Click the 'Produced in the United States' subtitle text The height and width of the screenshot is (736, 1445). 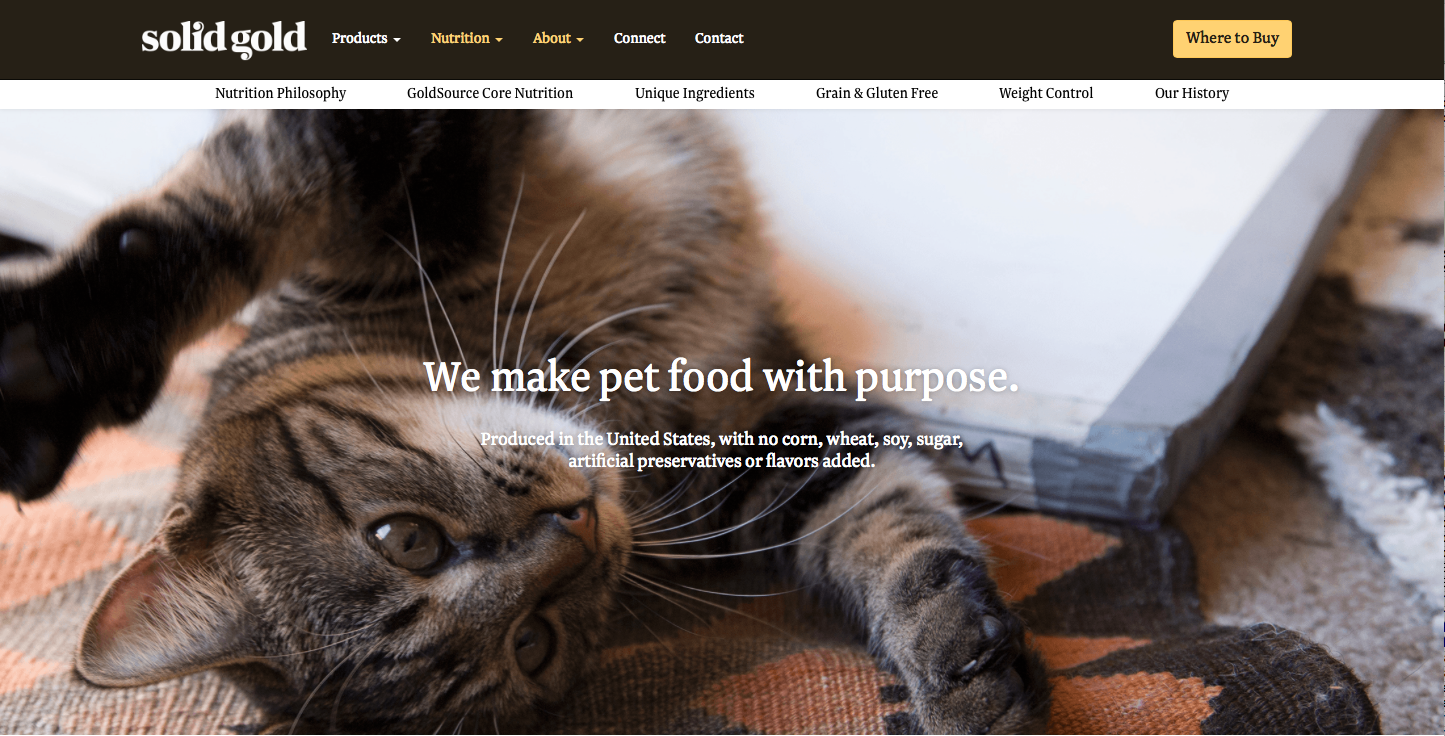click(x=721, y=450)
